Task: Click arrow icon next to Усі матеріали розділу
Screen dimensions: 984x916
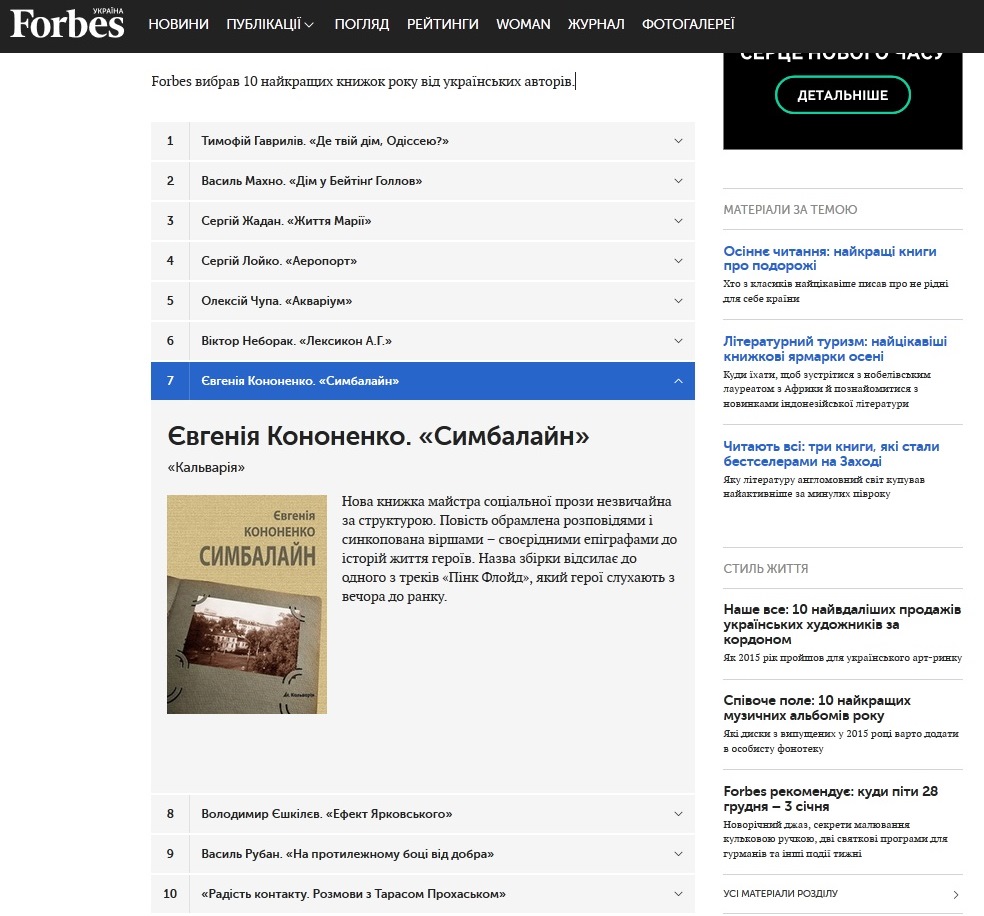Action: point(956,894)
